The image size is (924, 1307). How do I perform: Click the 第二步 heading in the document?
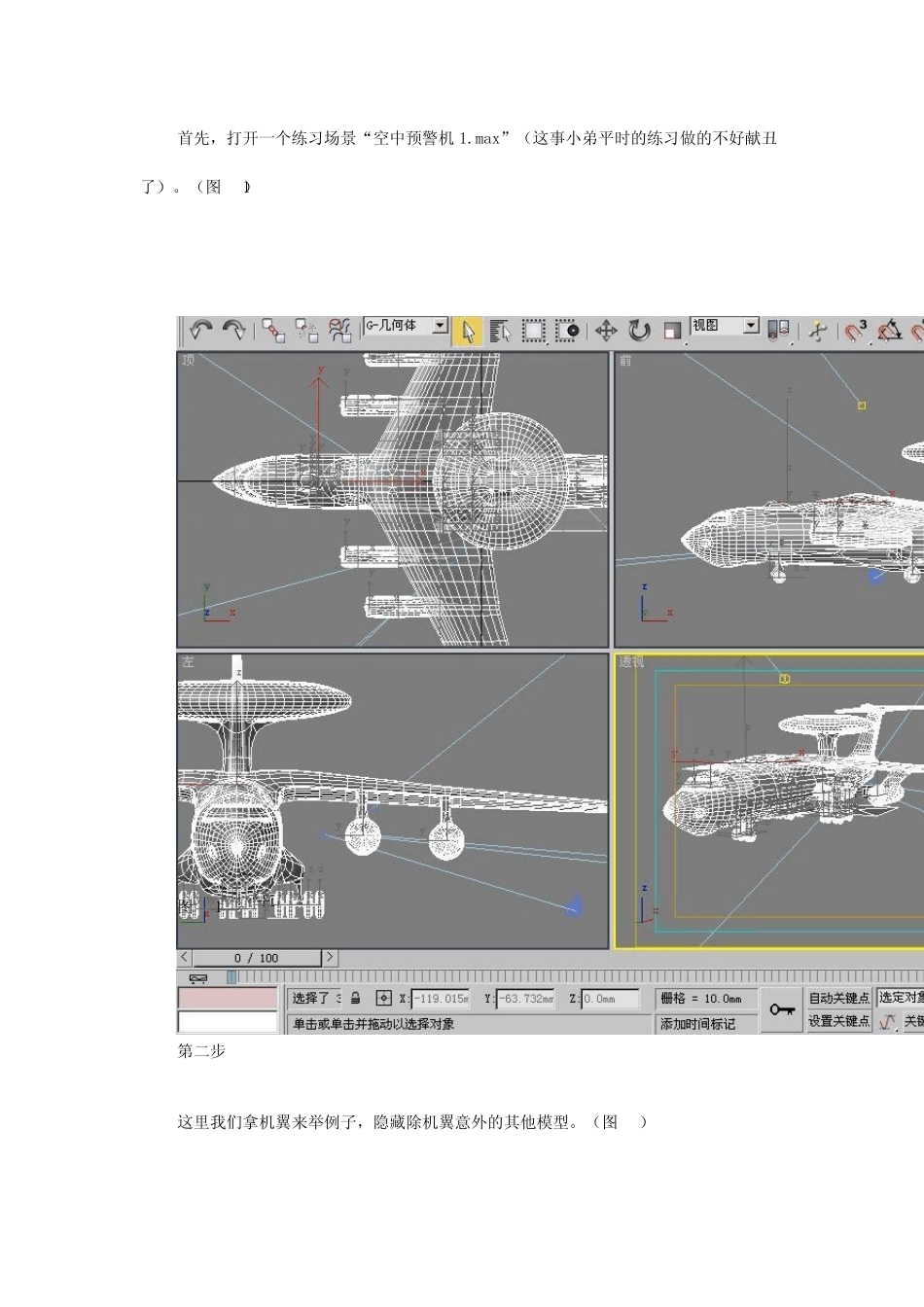(201, 1051)
